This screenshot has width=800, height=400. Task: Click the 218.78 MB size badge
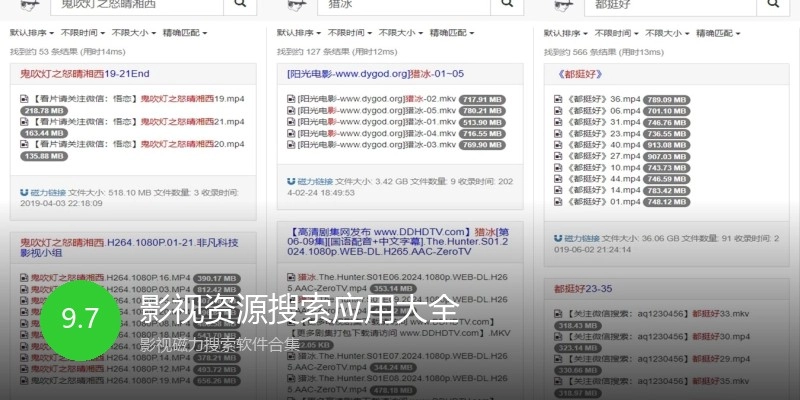tap(44, 111)
